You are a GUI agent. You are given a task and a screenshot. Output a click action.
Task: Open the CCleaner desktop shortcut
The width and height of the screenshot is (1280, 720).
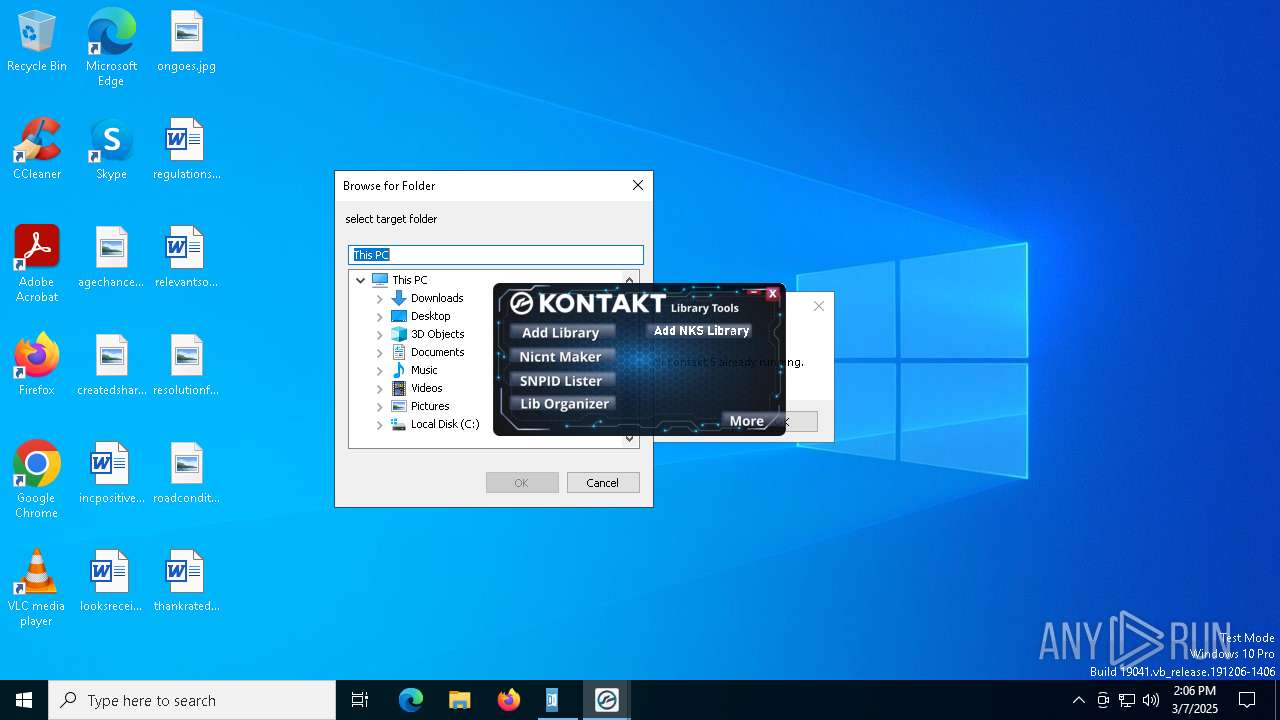tap(37, 150)
